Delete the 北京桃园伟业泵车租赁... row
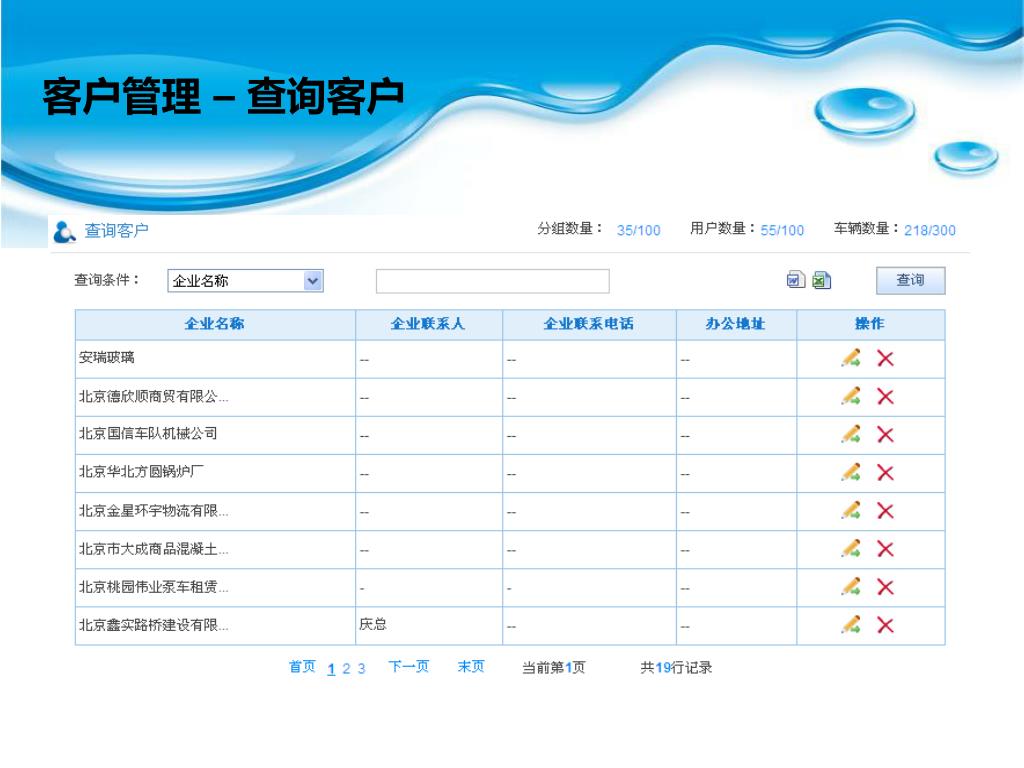The image size is (1024, 768). (x=886, y=587)
